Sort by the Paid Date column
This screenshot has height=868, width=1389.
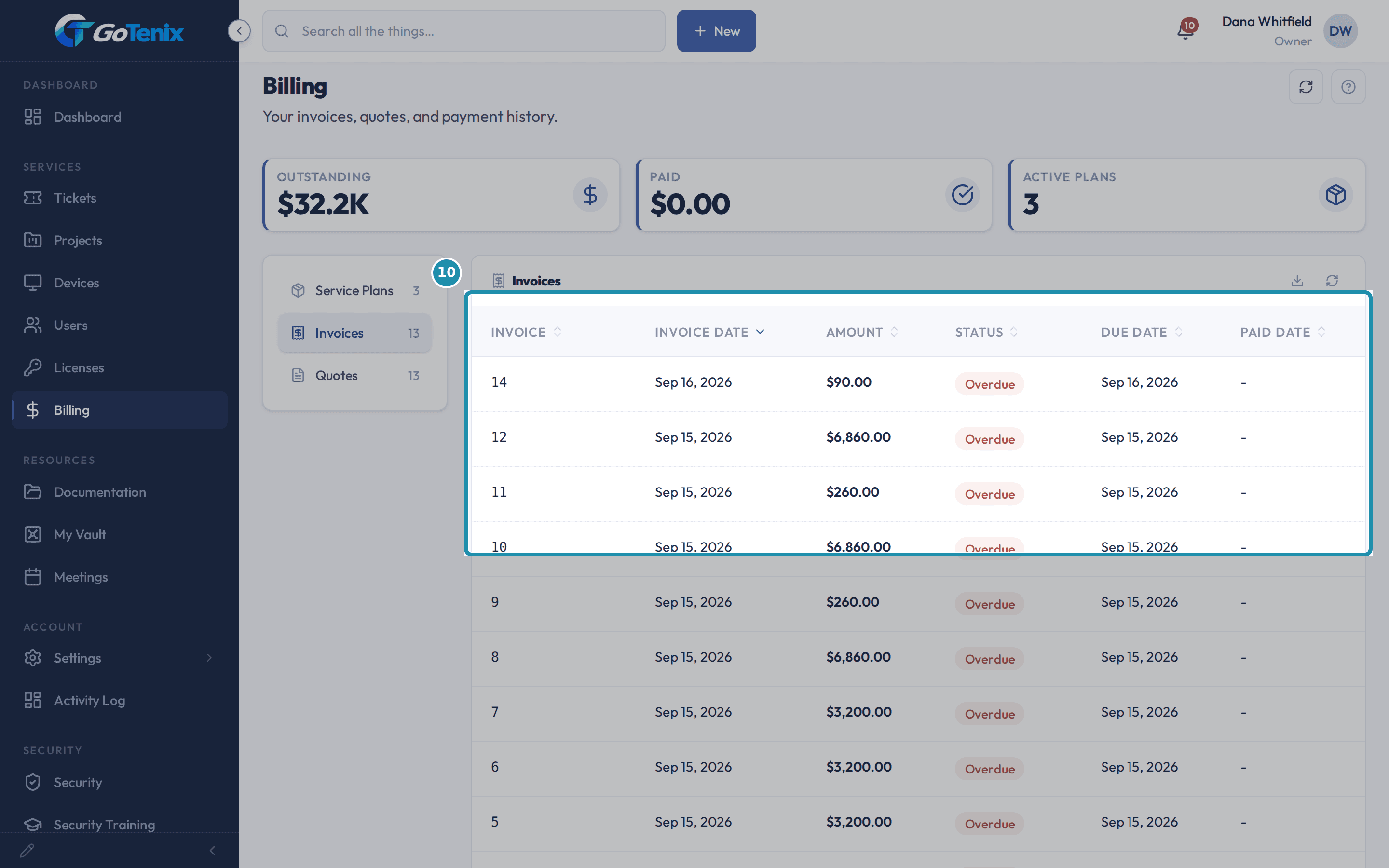(1282, 332)
